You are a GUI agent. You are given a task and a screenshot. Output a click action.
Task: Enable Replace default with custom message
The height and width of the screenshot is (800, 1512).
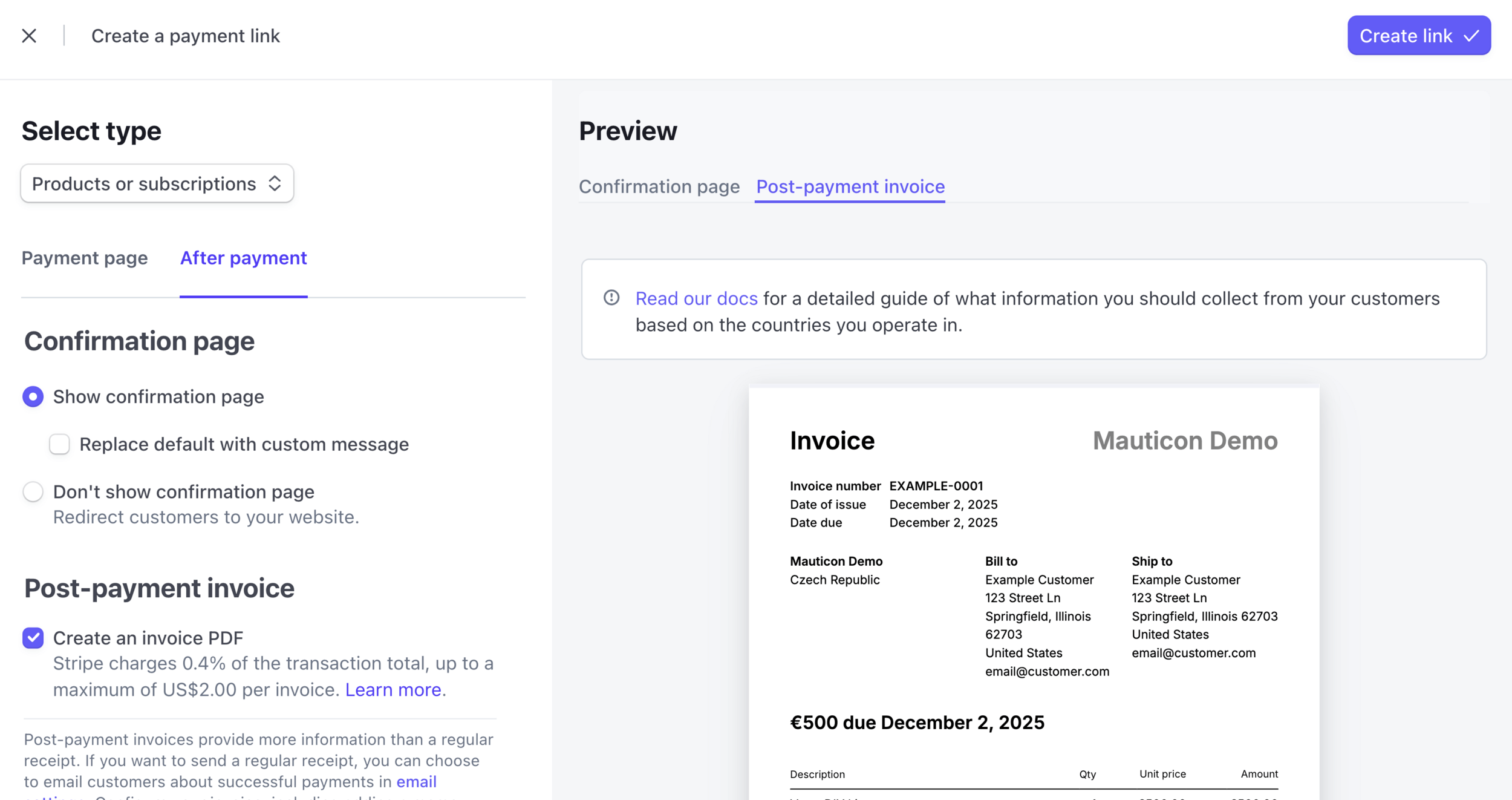pos(59,444)
